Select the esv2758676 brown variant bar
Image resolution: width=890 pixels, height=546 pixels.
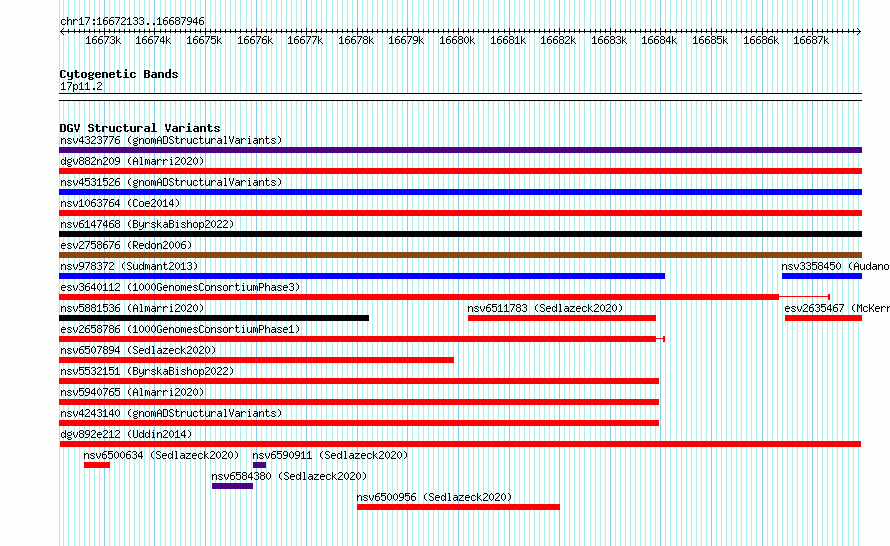pyautogui.click(x=460, y=255)
